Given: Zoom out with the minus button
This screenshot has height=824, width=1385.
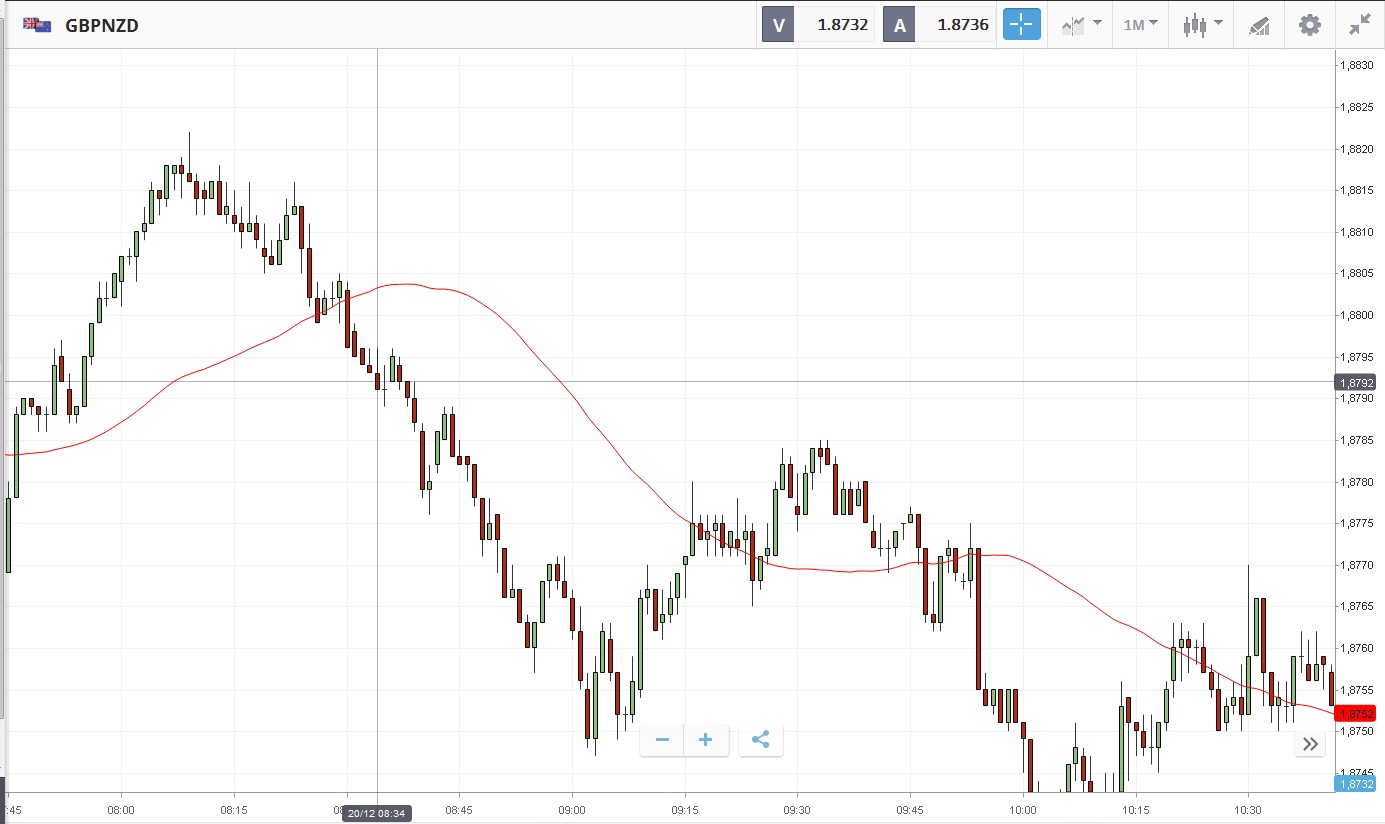Looking at the screenshot, I should pyautogui.click(x=662, y=740).
